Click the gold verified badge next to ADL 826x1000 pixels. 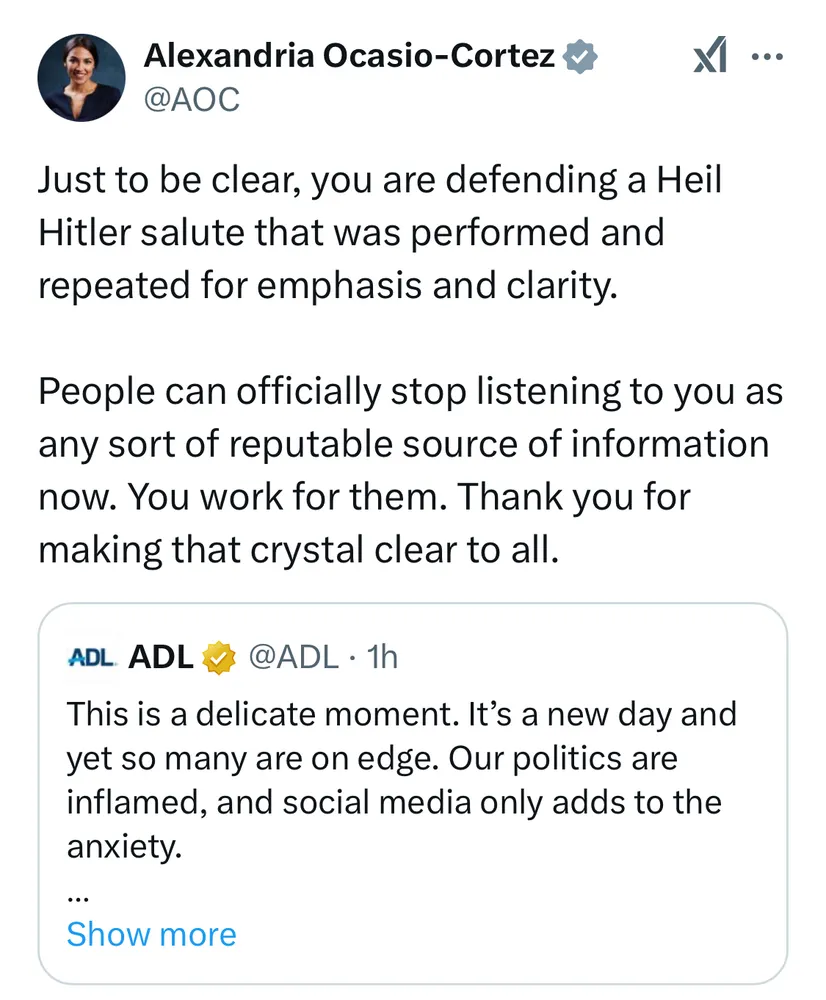[x=220, y=657]
